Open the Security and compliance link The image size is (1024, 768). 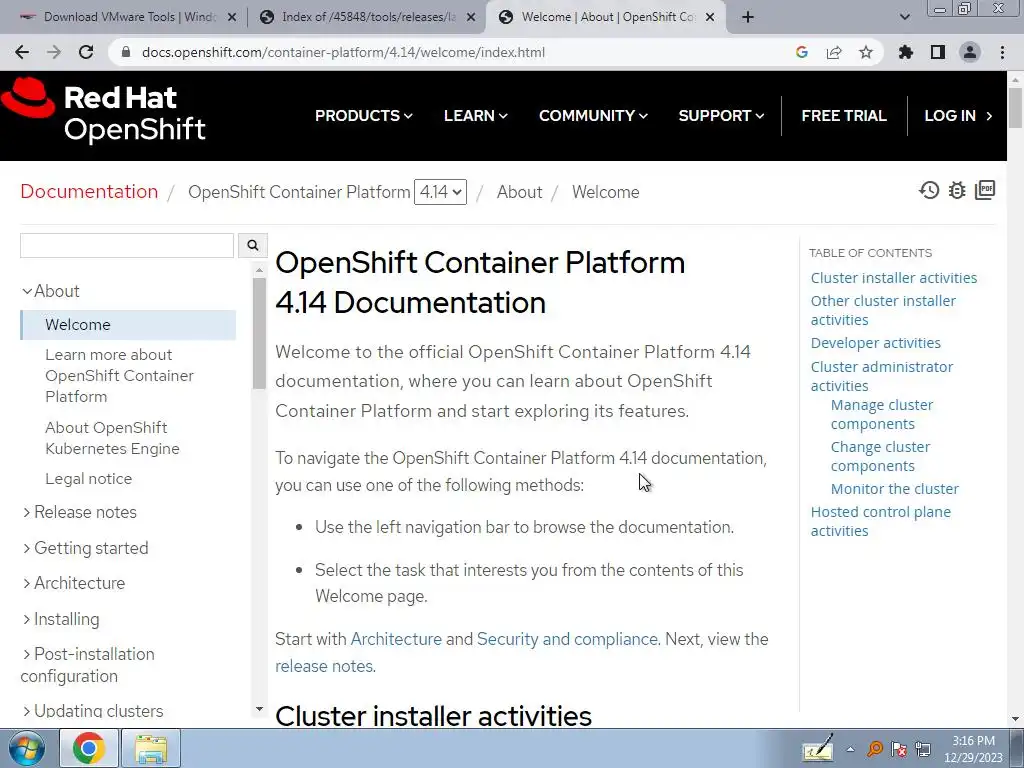point(567,639)
